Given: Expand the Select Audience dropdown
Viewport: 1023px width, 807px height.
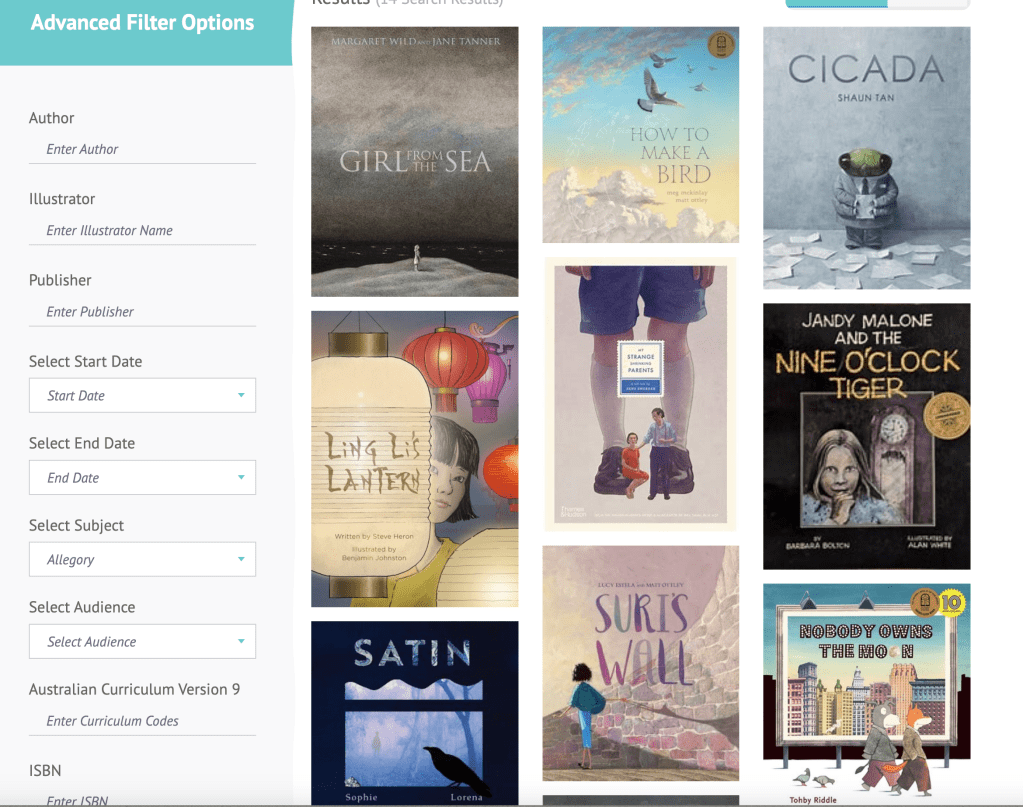Looking at the screenshot, I should pyautogui.click(x=142, y=641).
